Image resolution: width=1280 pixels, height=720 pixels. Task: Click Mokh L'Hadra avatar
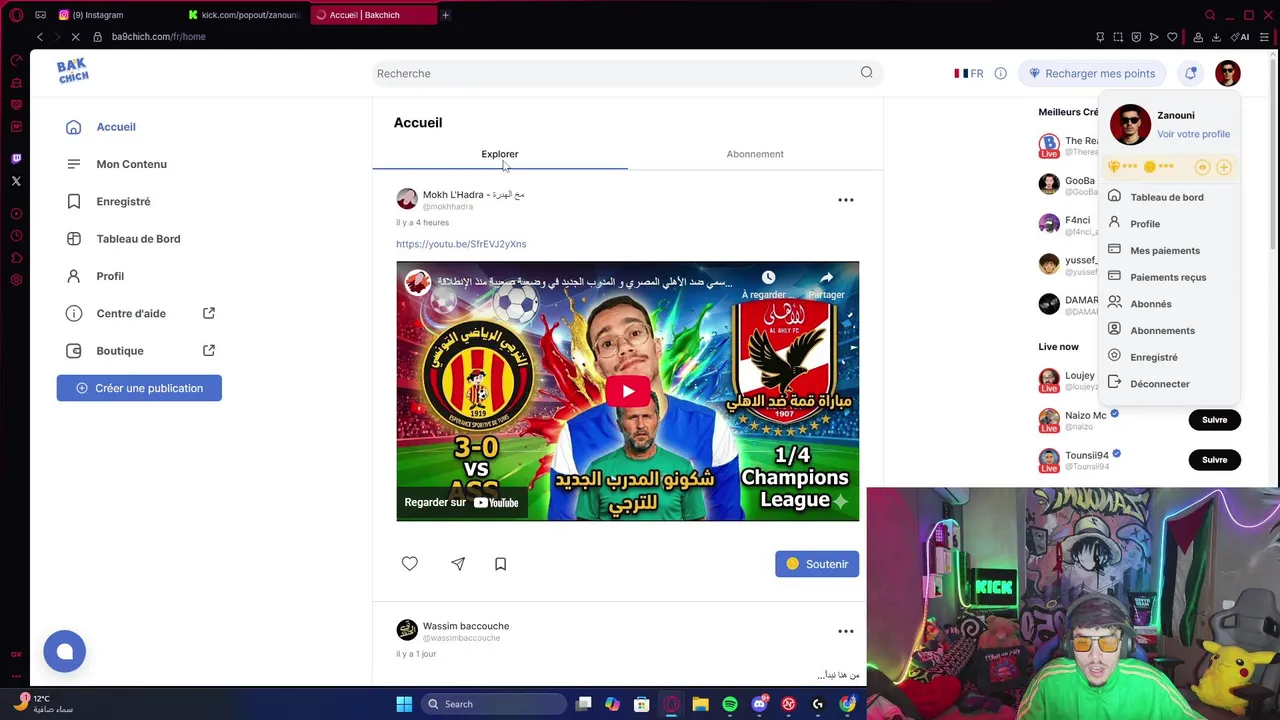point(407,199)
